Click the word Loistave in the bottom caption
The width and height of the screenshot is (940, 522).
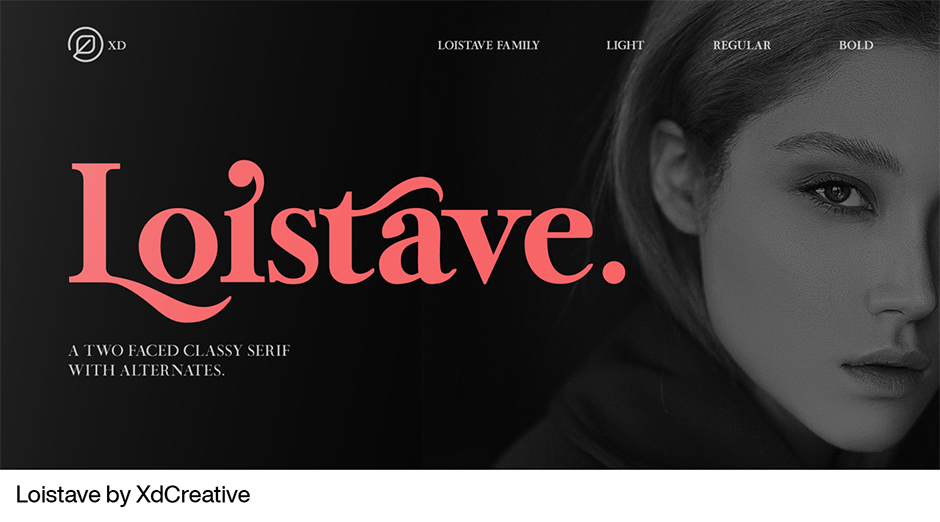coord(58,495)
